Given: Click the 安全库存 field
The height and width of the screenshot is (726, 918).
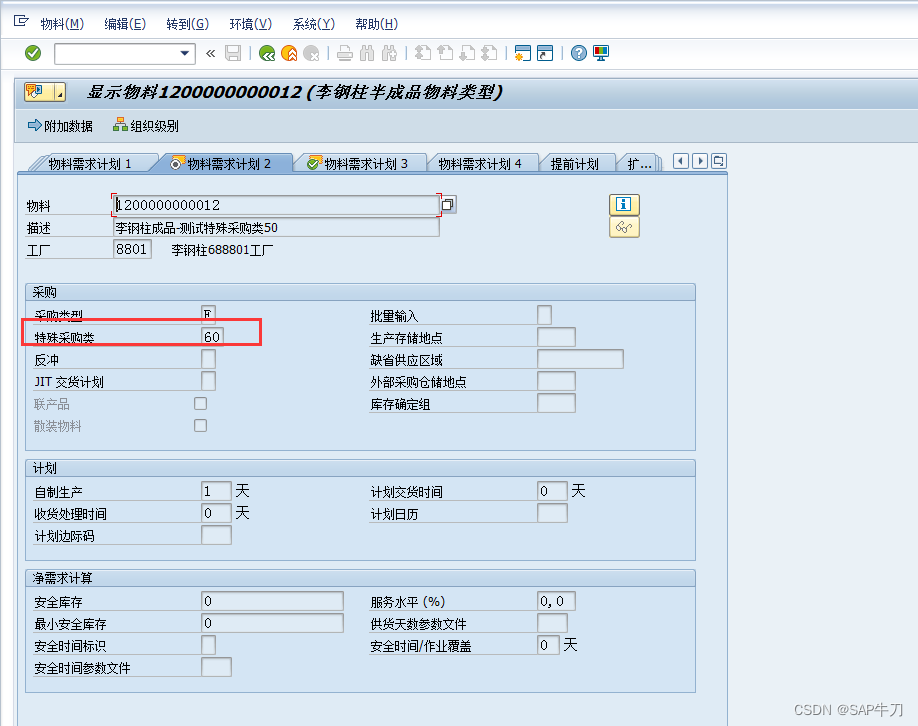Looking at the screenshot, I should pyautogui.click(x=272, y=601).
